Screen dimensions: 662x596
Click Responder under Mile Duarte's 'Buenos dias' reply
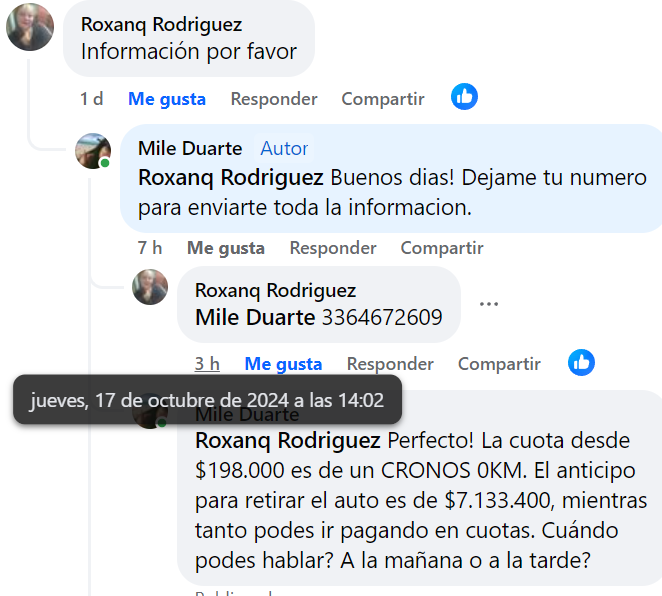click(333, 248)
